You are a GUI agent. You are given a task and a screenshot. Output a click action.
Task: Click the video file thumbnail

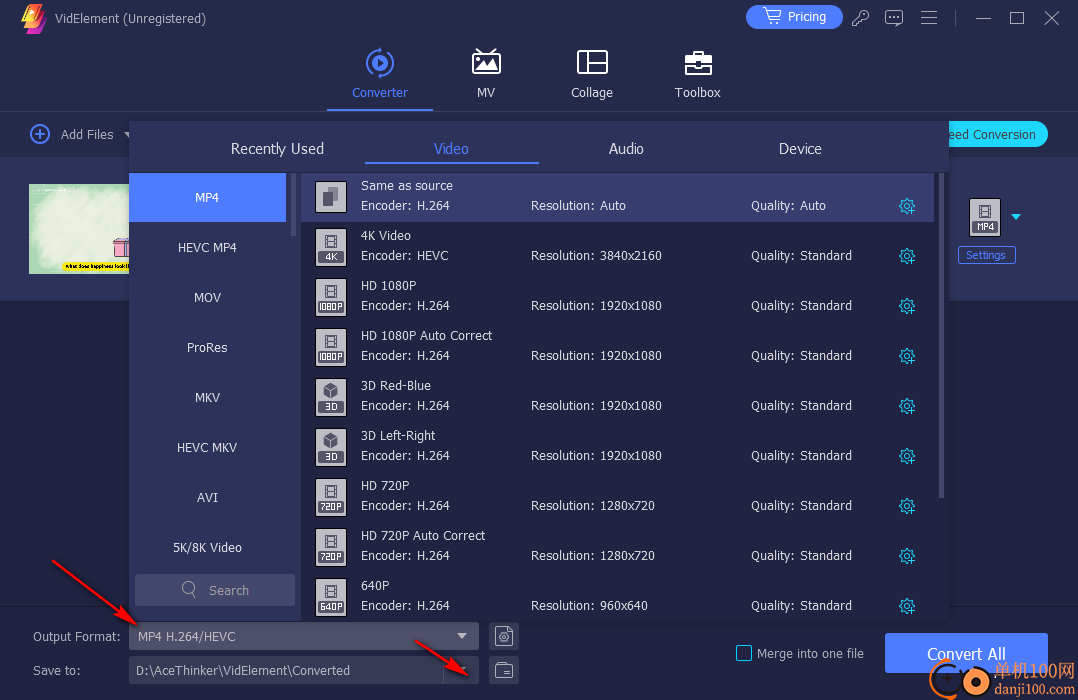point(79,229)
